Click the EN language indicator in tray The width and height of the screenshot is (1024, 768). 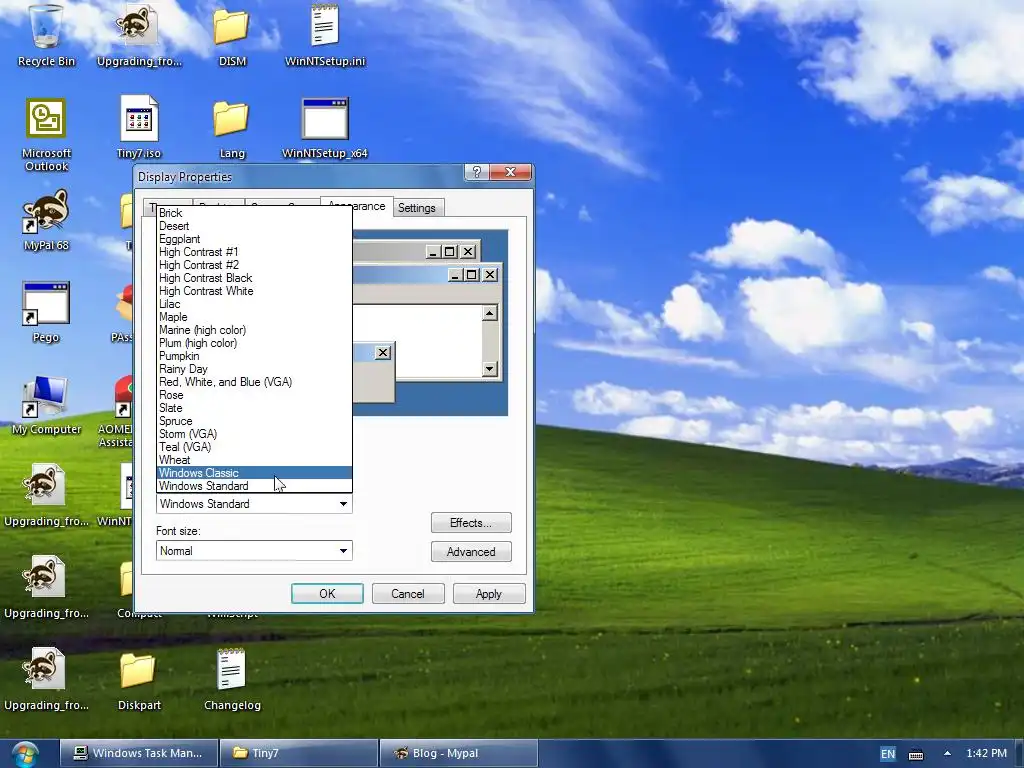click(x=888, y=754)
